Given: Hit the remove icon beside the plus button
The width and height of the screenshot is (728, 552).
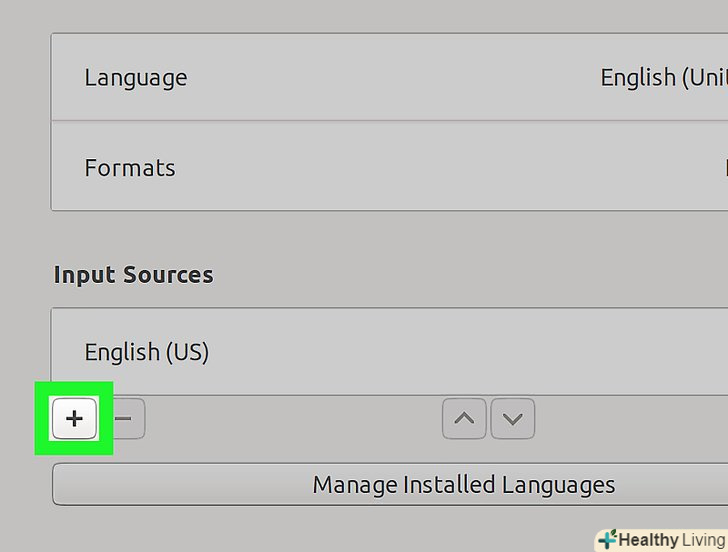Looking at the screenshot, I should click(126, 419).
